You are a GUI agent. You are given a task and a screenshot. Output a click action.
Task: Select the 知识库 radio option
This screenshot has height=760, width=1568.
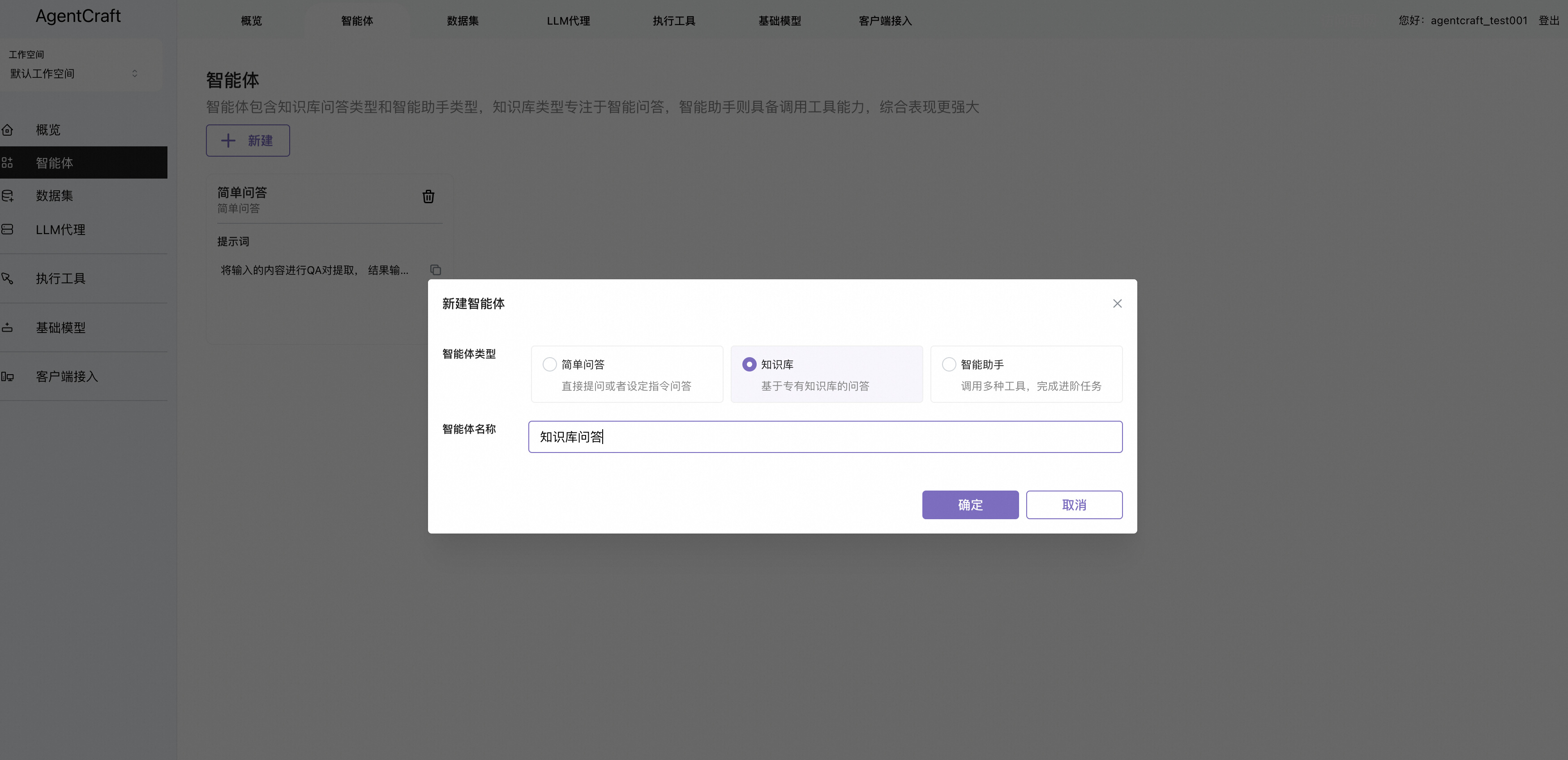pos(750,364)
